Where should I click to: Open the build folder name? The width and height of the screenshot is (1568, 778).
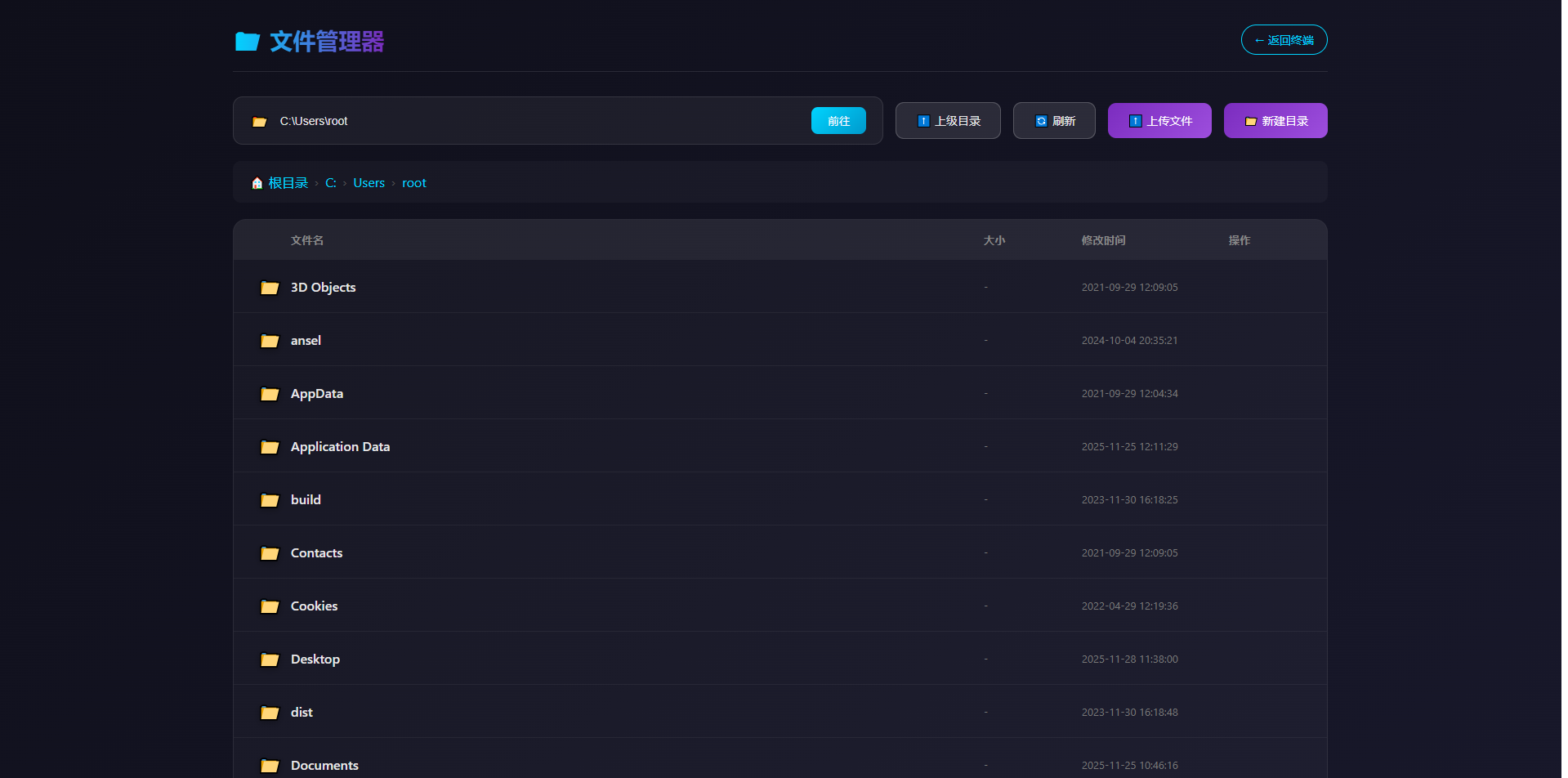306,500
